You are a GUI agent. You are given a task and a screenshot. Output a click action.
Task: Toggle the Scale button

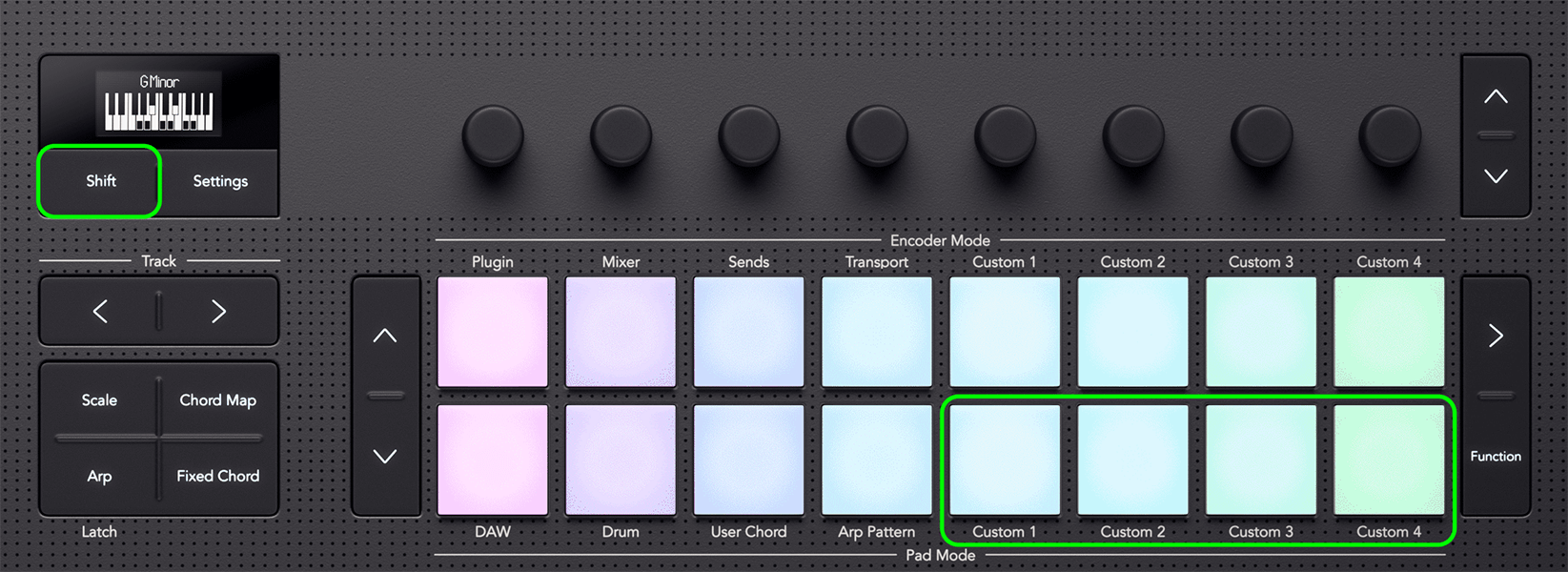pyautogui.click(x=99, y=400)
